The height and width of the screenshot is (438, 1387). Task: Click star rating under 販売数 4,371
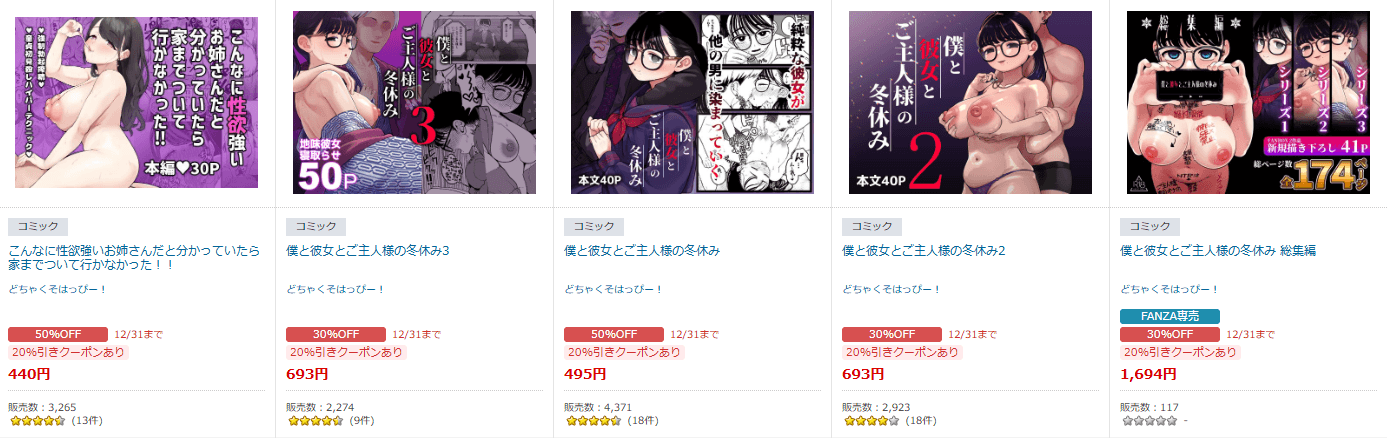592,421
